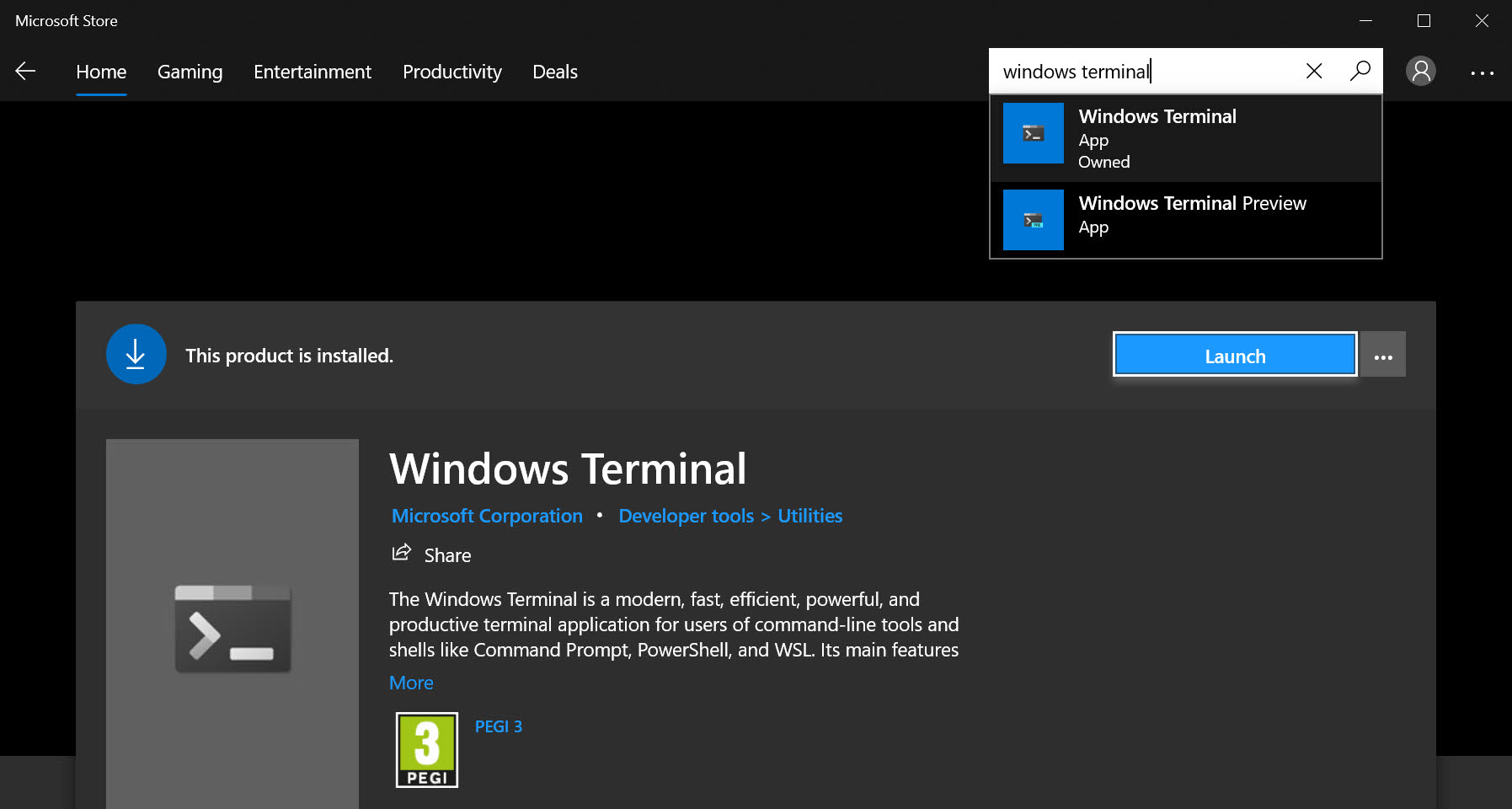Go back with the back arrow
Screen dimensions: 1512x809
pyautogui.click(x=25, y=72)
